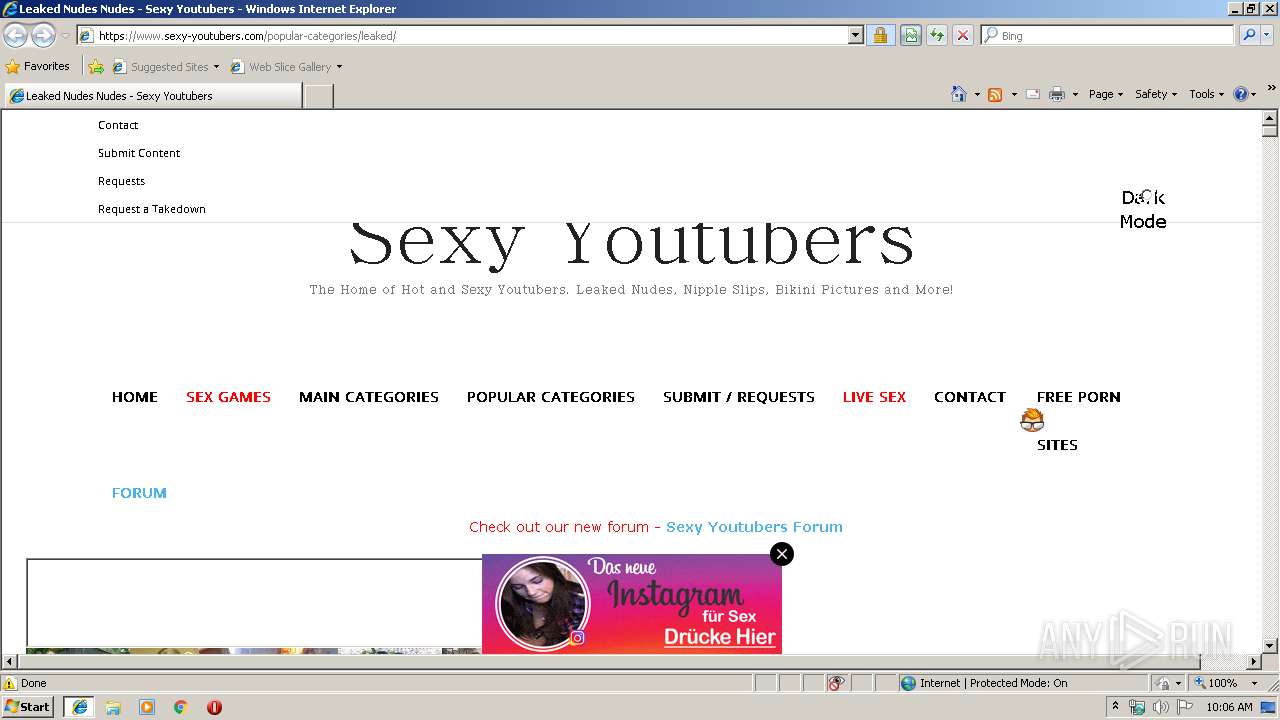Open the Favorites star button
The image size is (1280, 720).
[38, 66]
